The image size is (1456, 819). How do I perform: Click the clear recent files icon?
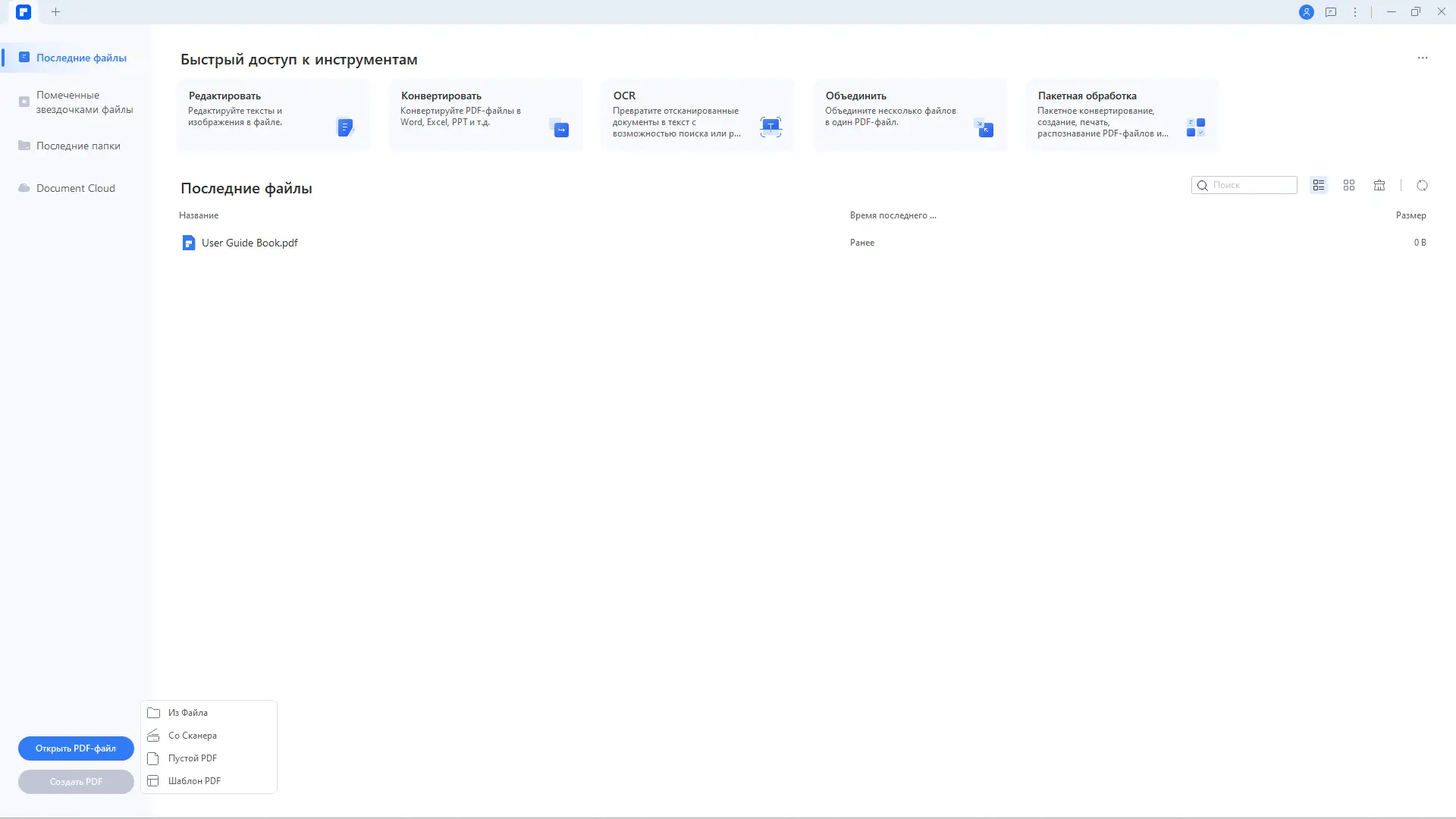point(1379,185)
